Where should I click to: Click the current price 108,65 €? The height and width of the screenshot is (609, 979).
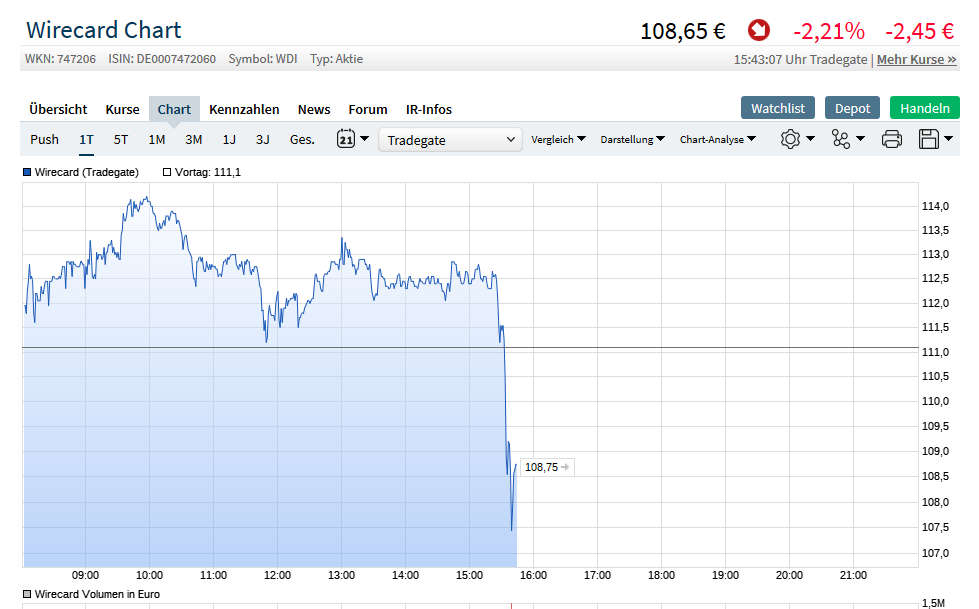[683, 31]
